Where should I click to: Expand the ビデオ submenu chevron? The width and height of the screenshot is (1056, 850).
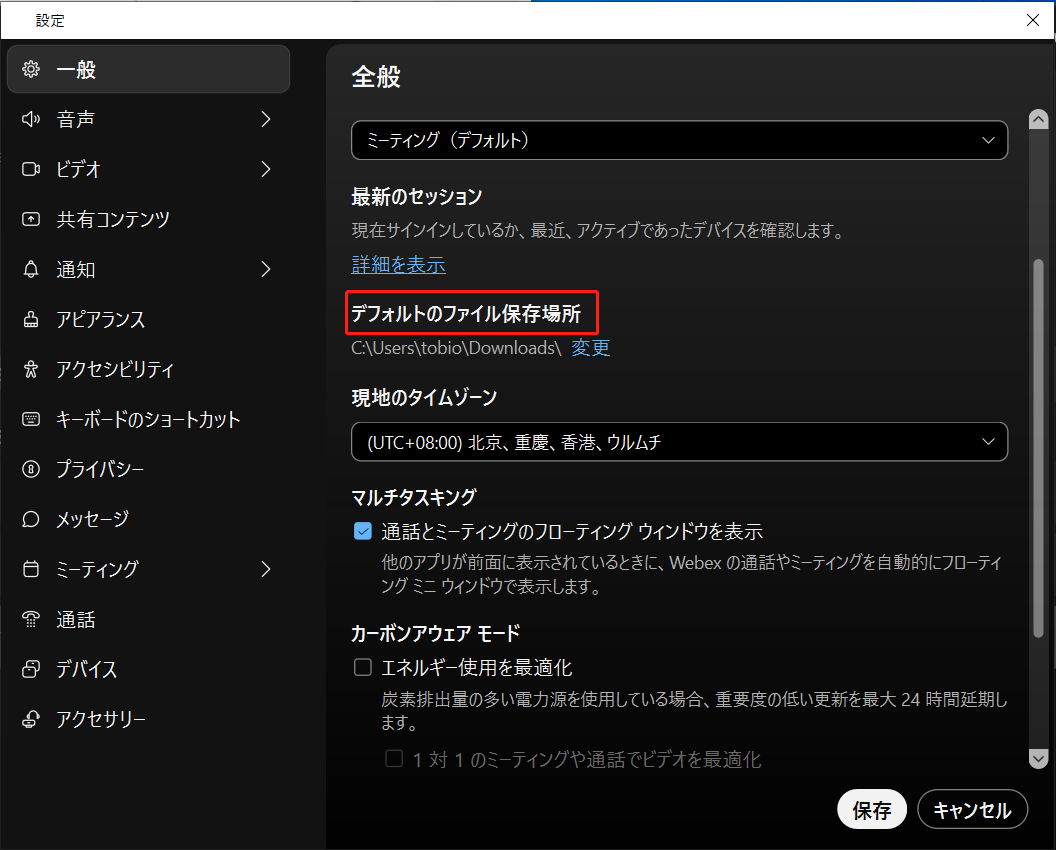tap(266, 169)
